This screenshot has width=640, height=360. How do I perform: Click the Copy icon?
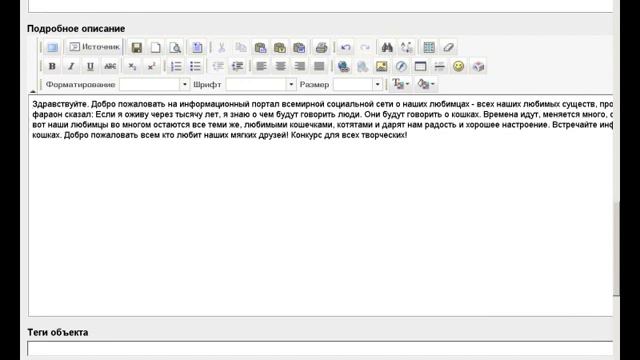pos(241,47)
